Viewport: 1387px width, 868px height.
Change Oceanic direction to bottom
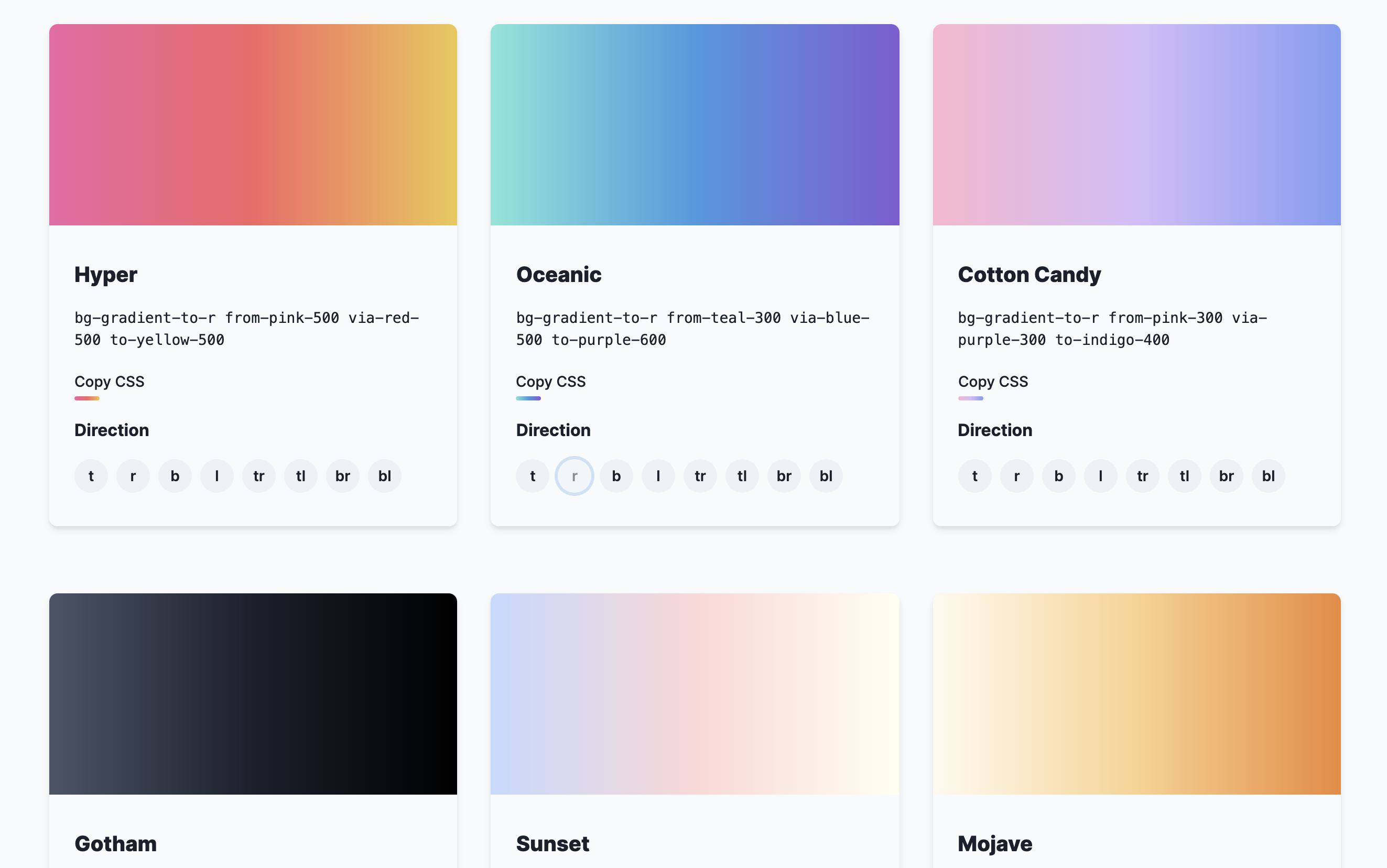[615, 475]
